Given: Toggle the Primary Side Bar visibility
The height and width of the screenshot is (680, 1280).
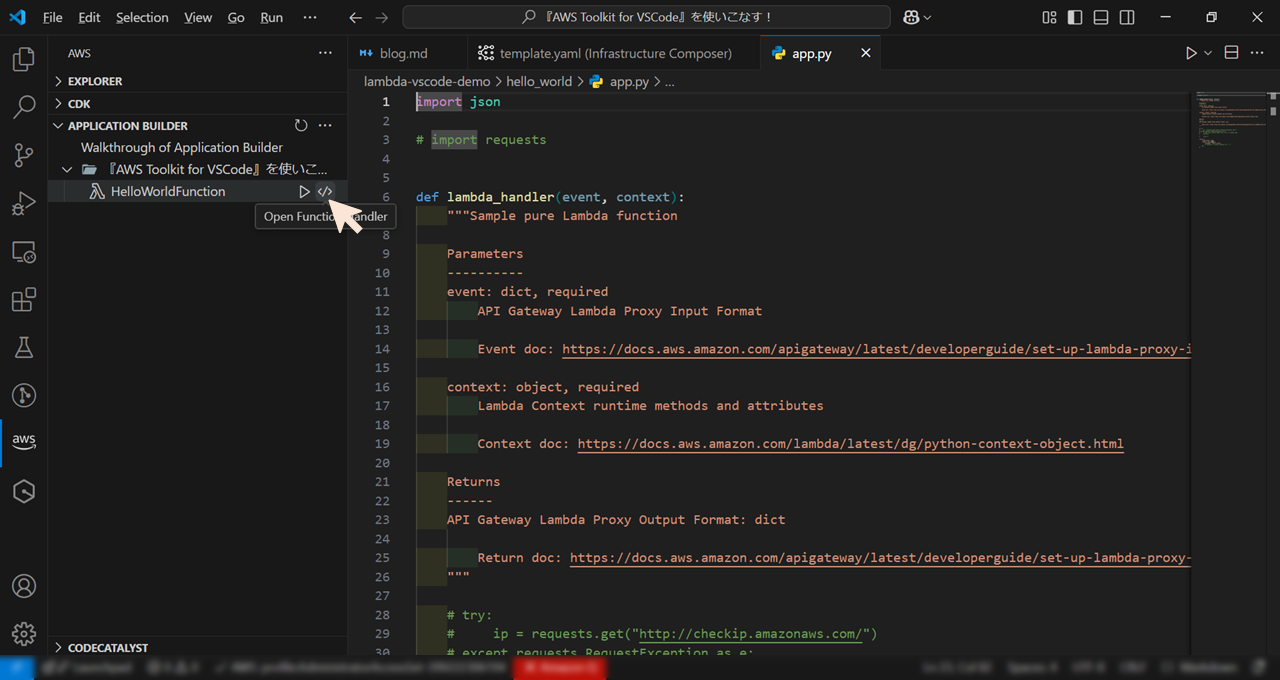Looking at the screenshot, I should pos(1073,17).
